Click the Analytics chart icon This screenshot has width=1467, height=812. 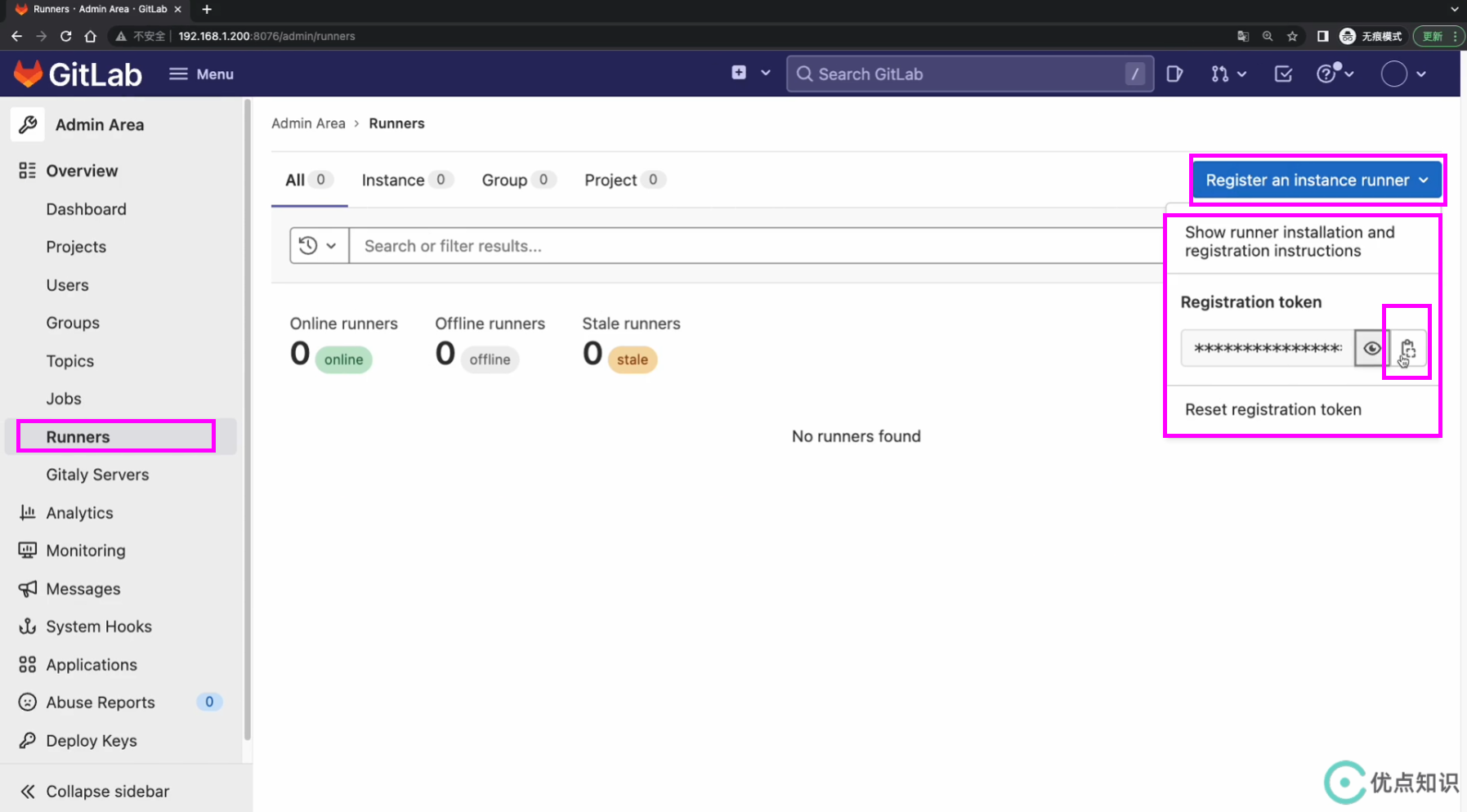pyautogui.click(x=27, y=513)
